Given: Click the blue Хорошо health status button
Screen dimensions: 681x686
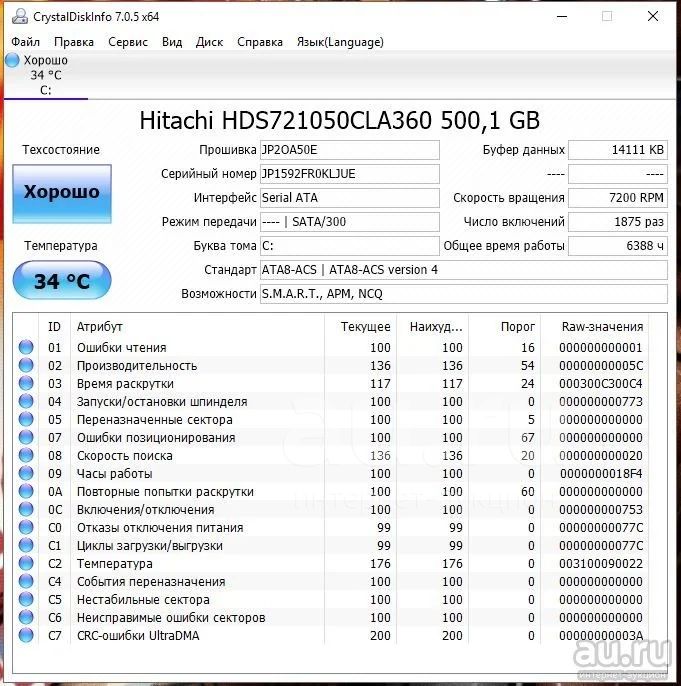Looking at the screenshot, I should 62,194.
